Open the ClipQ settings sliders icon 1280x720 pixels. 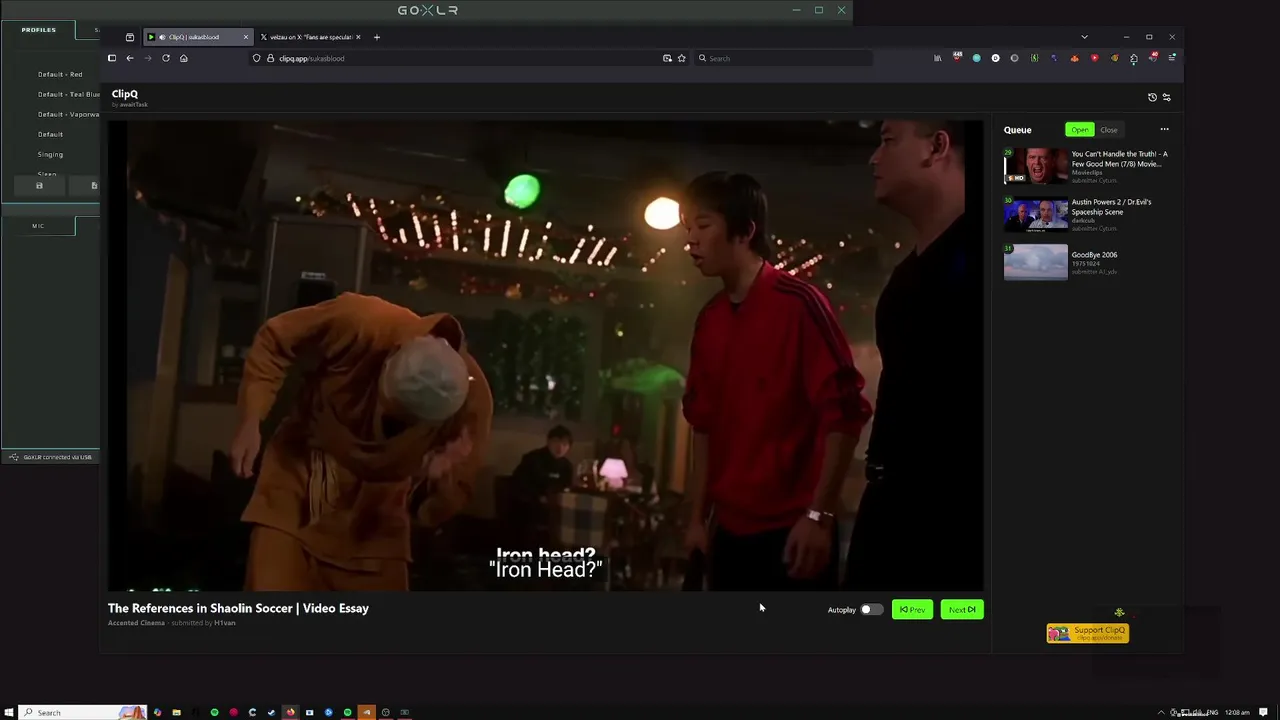coord(1166,97)
